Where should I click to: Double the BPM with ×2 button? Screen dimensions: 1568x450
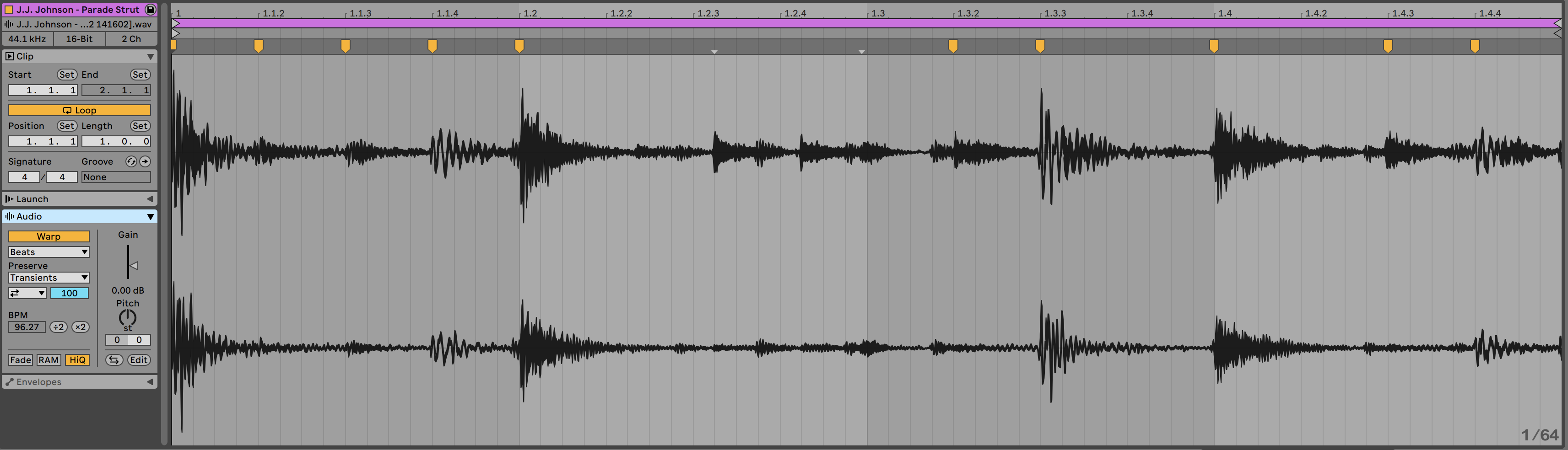pyautogui.click(x=81, y=327)
